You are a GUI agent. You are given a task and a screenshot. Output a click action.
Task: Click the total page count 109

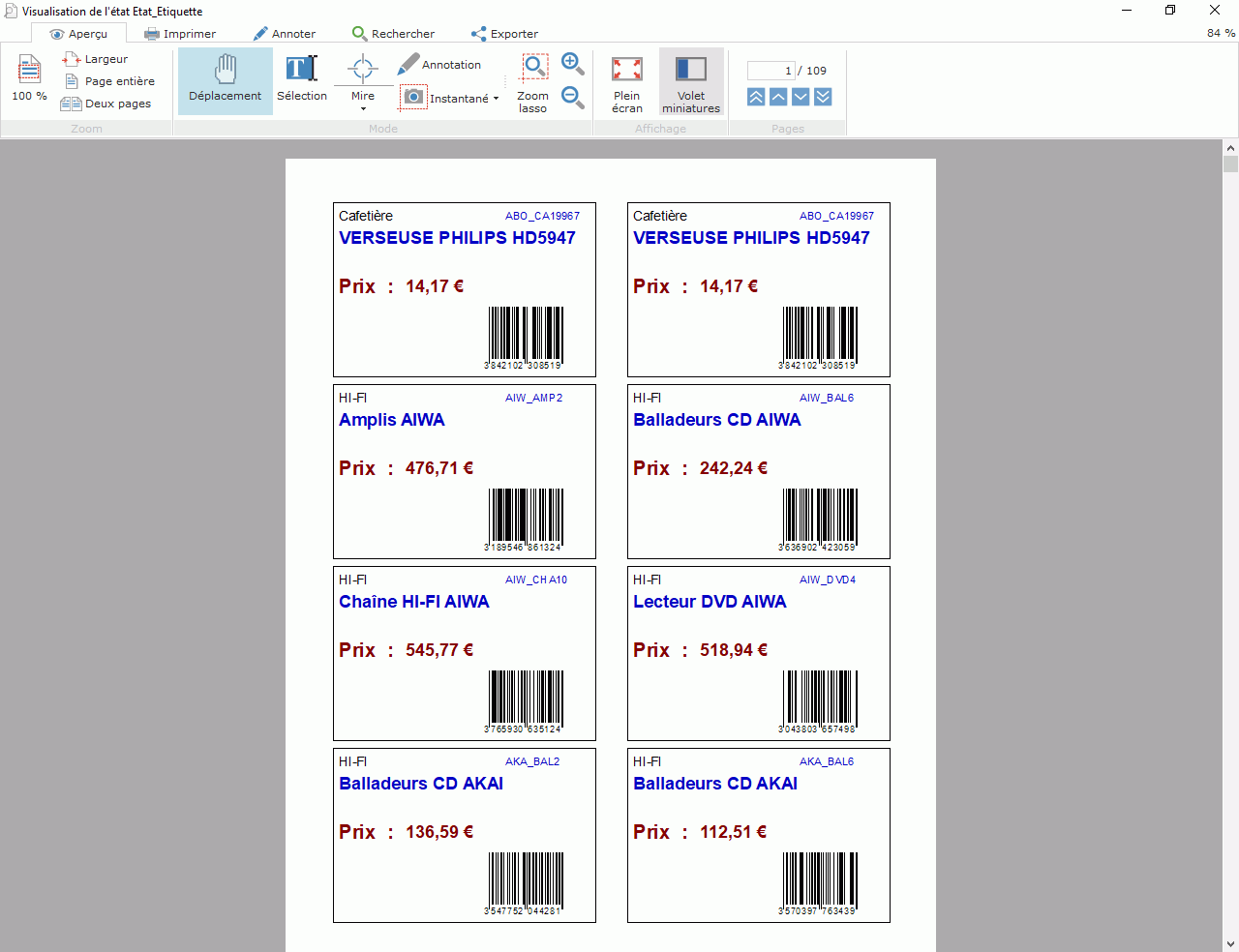pos(816,71)
